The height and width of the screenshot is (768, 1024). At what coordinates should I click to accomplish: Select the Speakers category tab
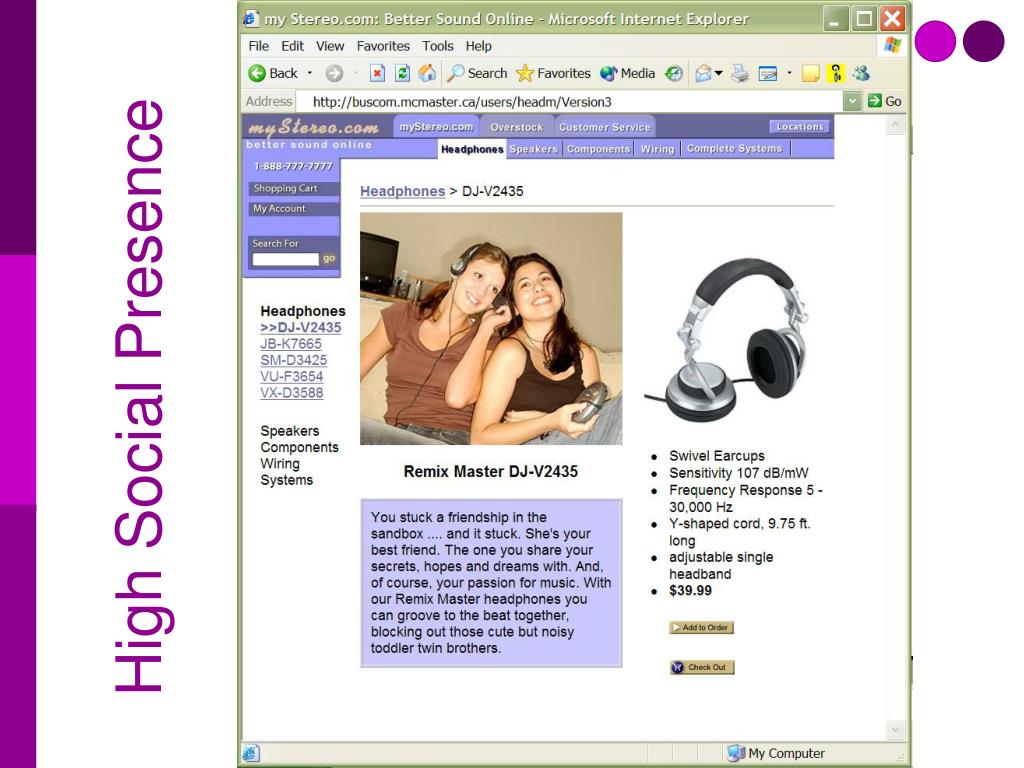(x=534, y=149)
